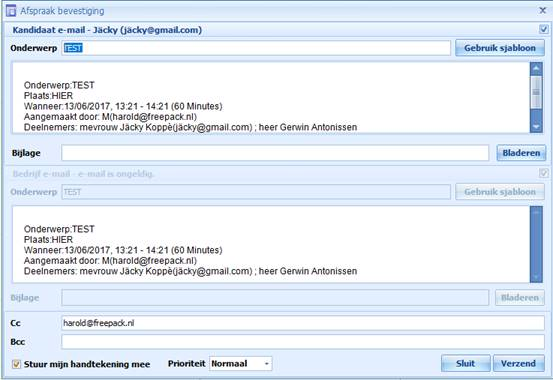Click the Verzend button

[x=518, y=363]
